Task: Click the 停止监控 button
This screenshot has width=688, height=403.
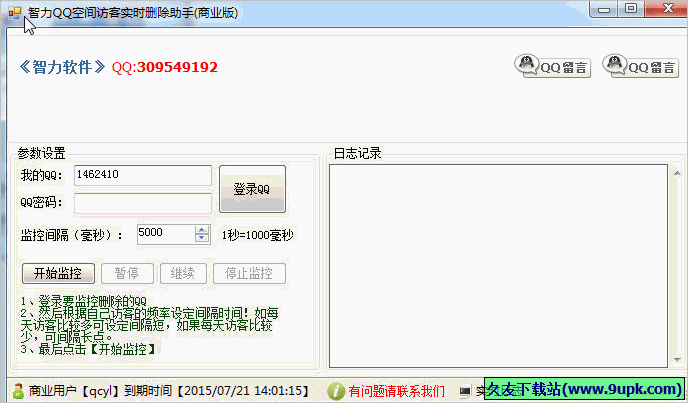Action: [249, 273]
